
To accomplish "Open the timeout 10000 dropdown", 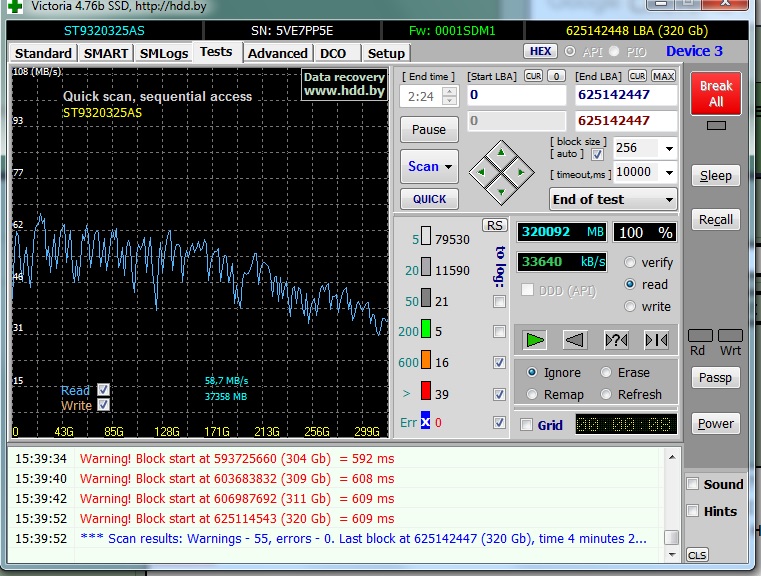I will click(669, 172).
